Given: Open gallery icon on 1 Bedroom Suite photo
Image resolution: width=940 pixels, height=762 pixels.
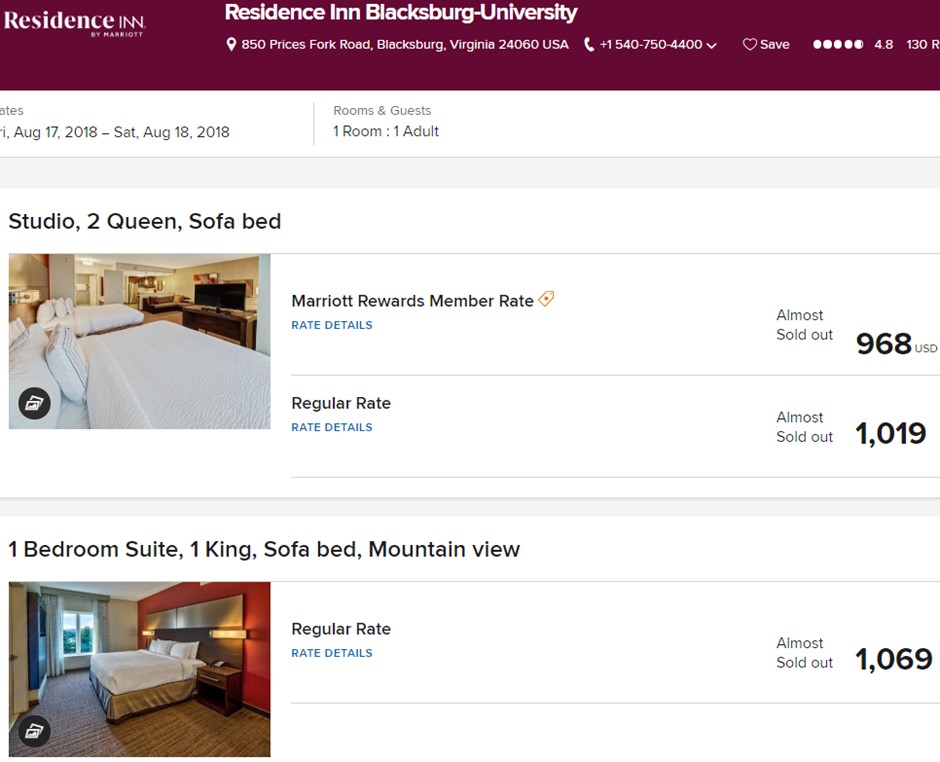Looking at the screenshot, I should point(35,731).
